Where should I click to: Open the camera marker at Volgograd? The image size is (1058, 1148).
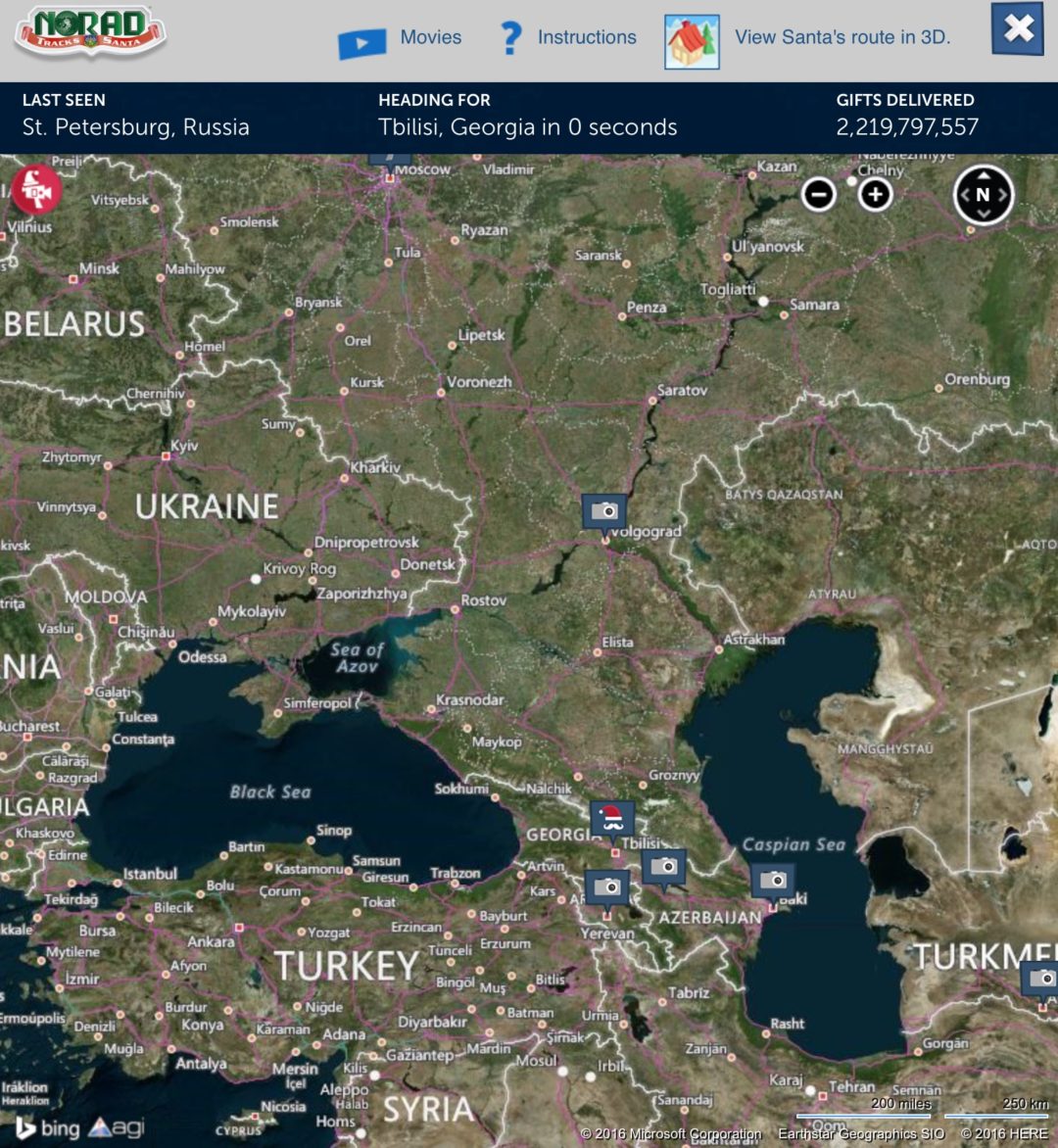[603, 511]
